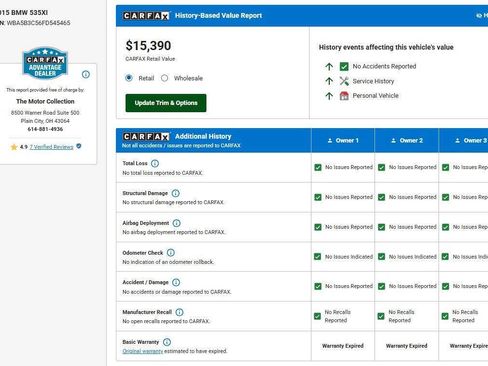Image resolution: width=488 pixels, height=366 pixels.
Task: Open info icon next to Structural Damage
Action: (x=175, y=193)
